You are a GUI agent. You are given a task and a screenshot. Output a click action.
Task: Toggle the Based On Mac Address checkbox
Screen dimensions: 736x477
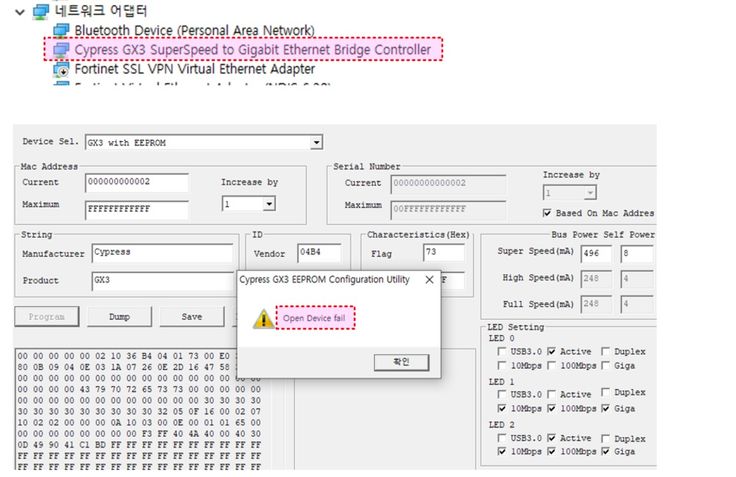tap(547, 213)
